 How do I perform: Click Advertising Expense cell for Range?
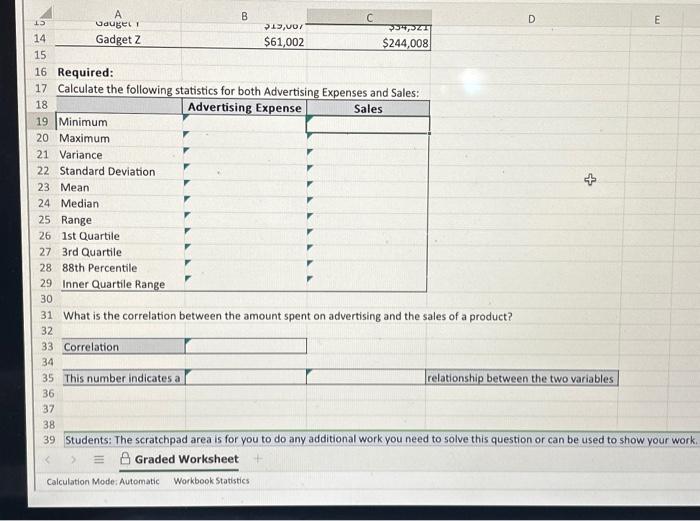point(246,219)
